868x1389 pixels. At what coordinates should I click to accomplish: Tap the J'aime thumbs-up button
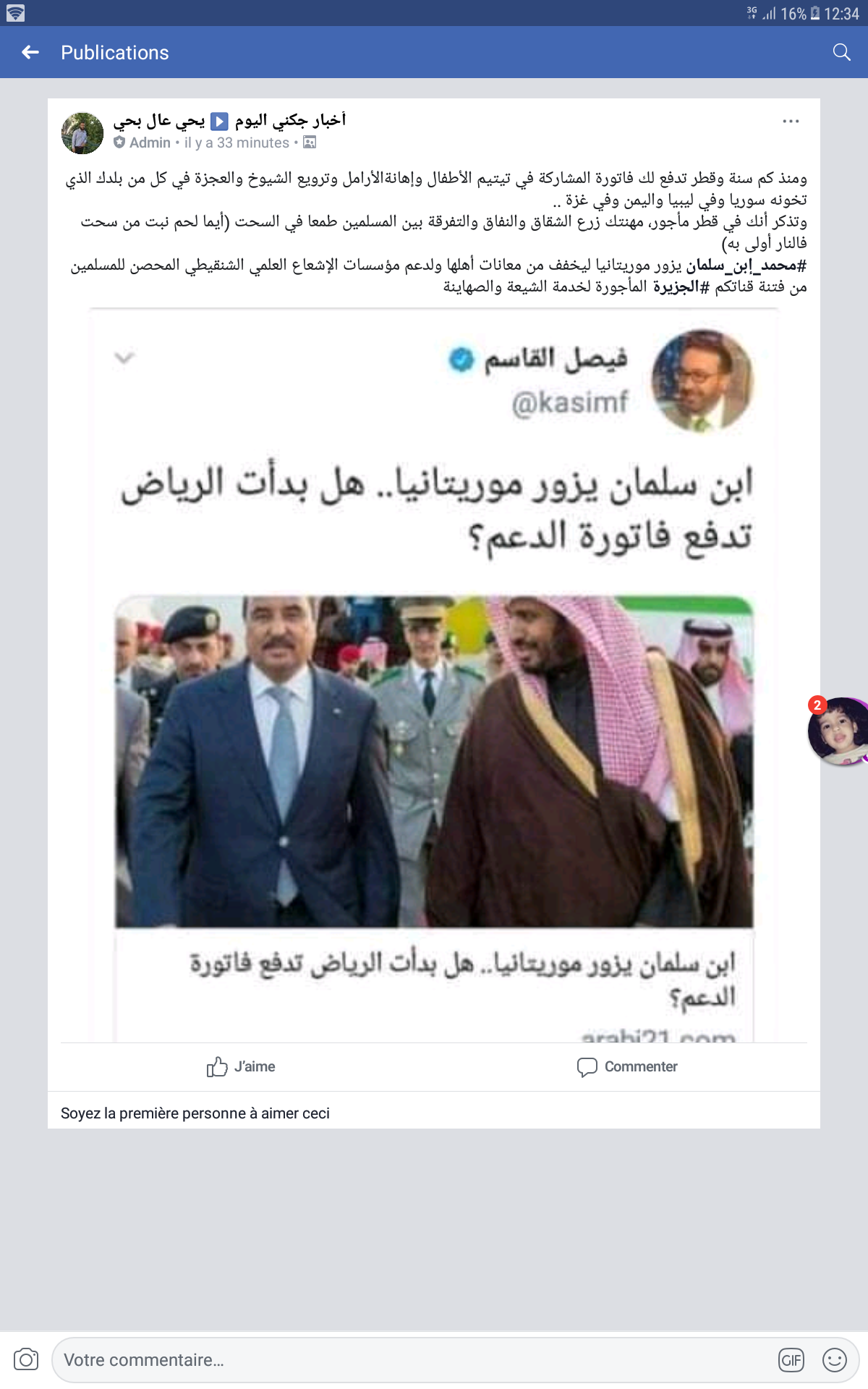[x=241, y=1066]
